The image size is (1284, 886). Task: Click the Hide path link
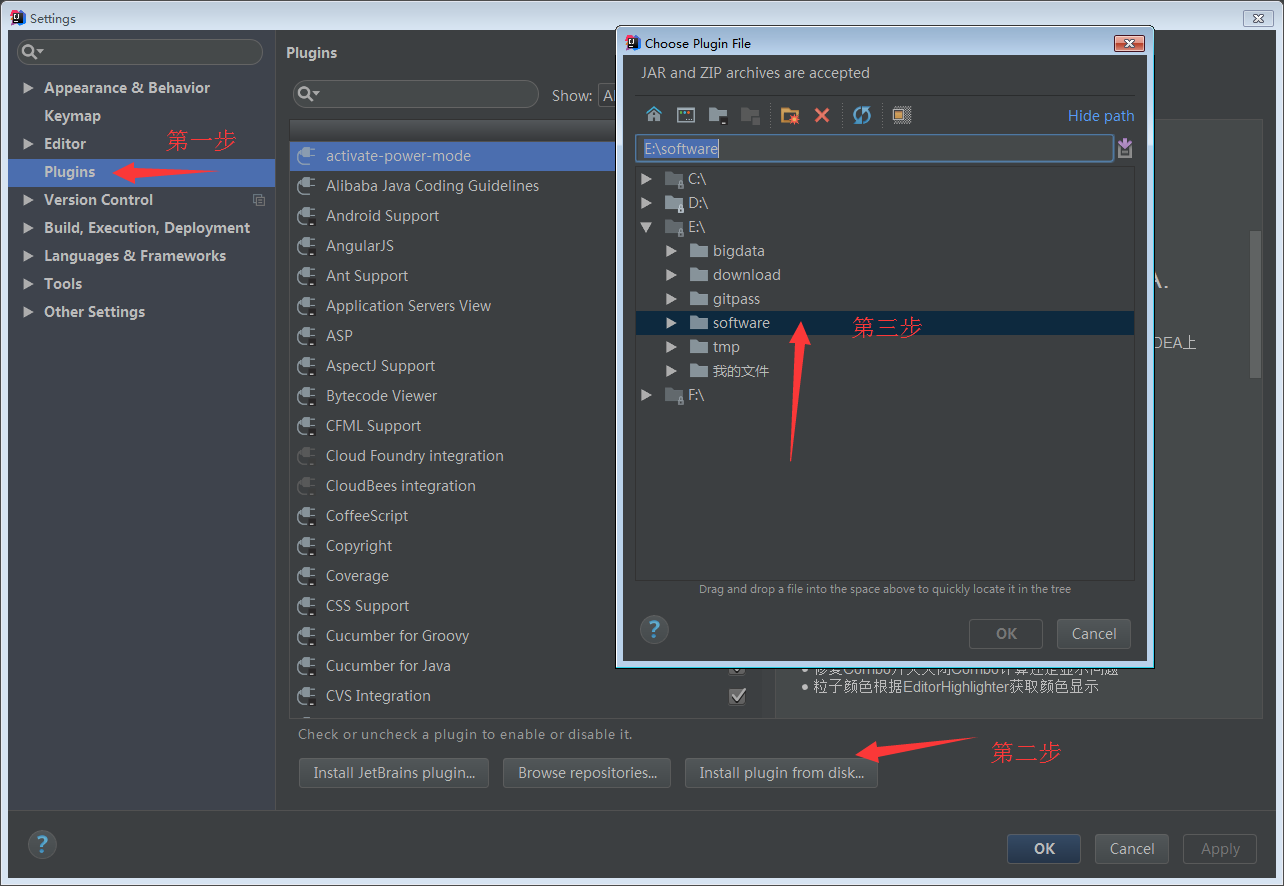(1101, 116)
